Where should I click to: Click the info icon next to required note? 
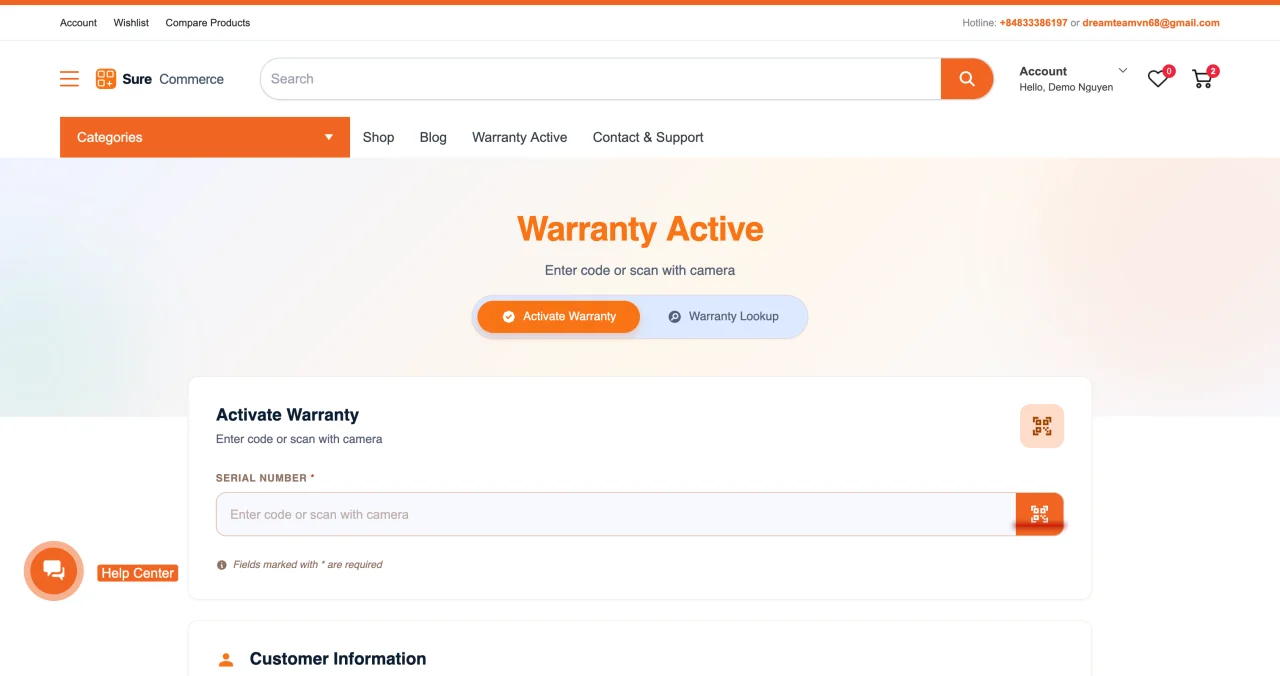[222, 565]
